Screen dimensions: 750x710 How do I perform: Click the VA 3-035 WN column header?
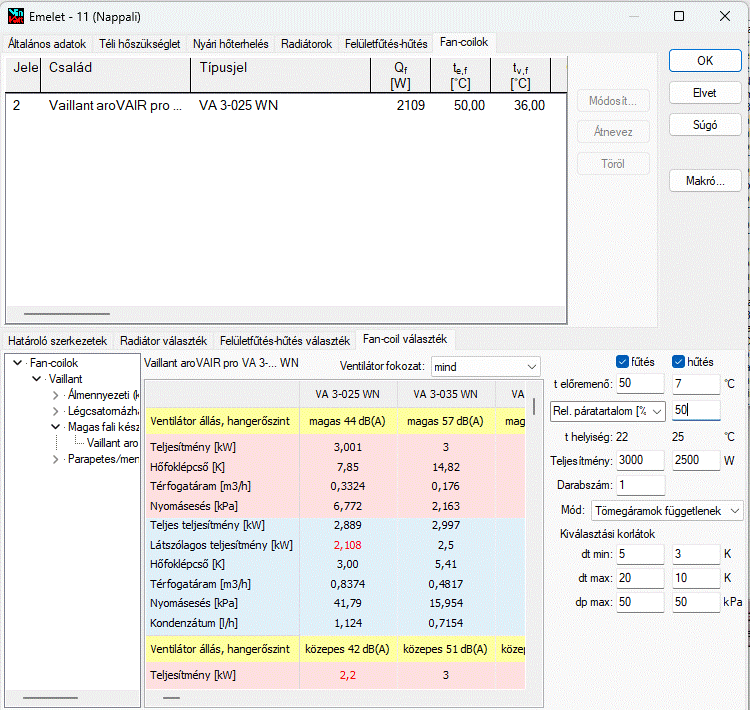(445, 395)
